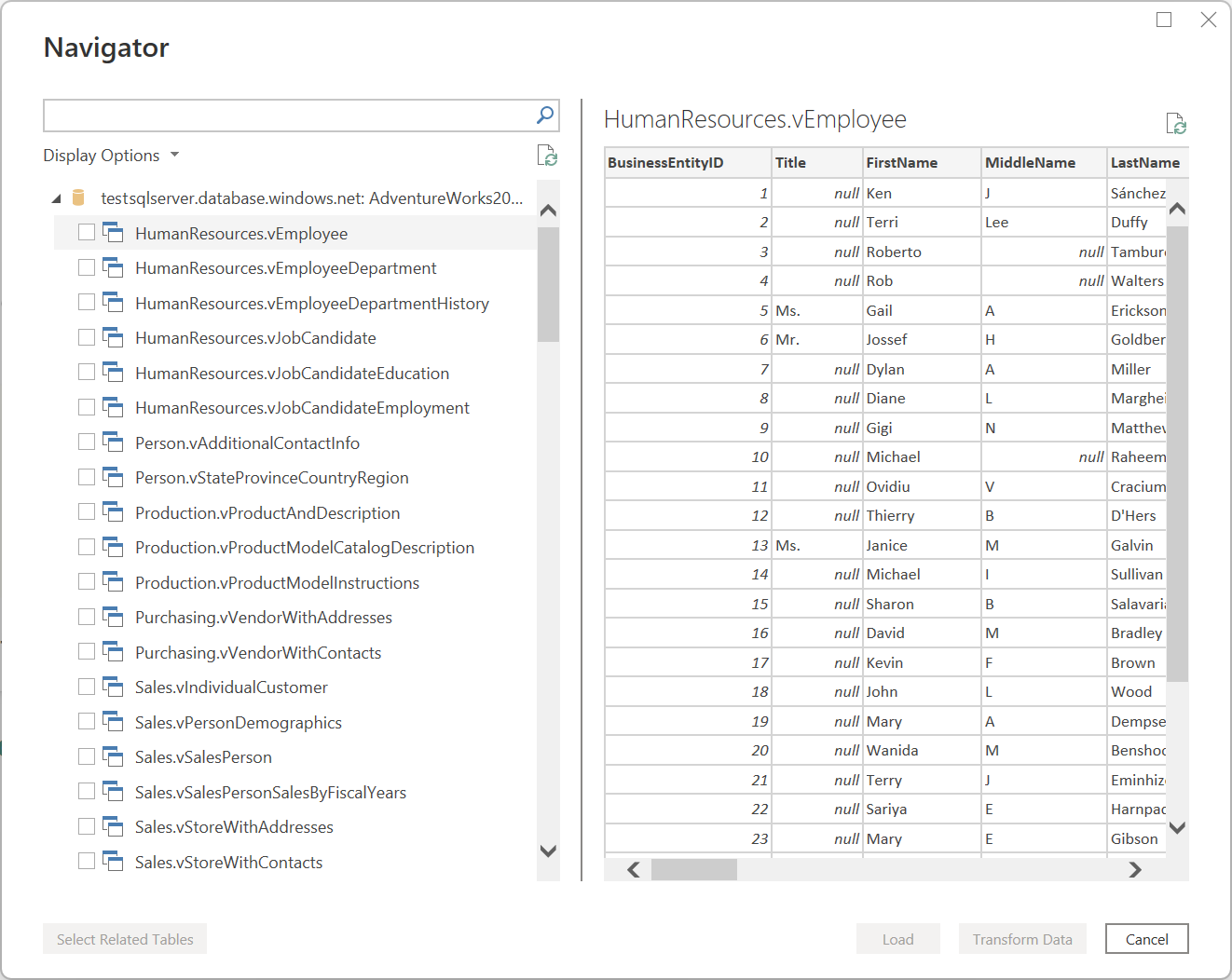
Task: Click the database cylinder icon
Action: pos(78,197)
